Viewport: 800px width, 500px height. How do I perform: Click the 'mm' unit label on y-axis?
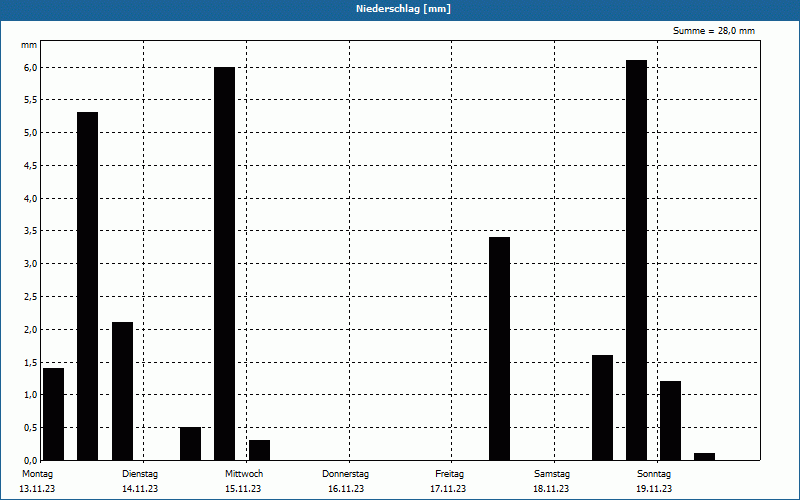pos(29,45)
